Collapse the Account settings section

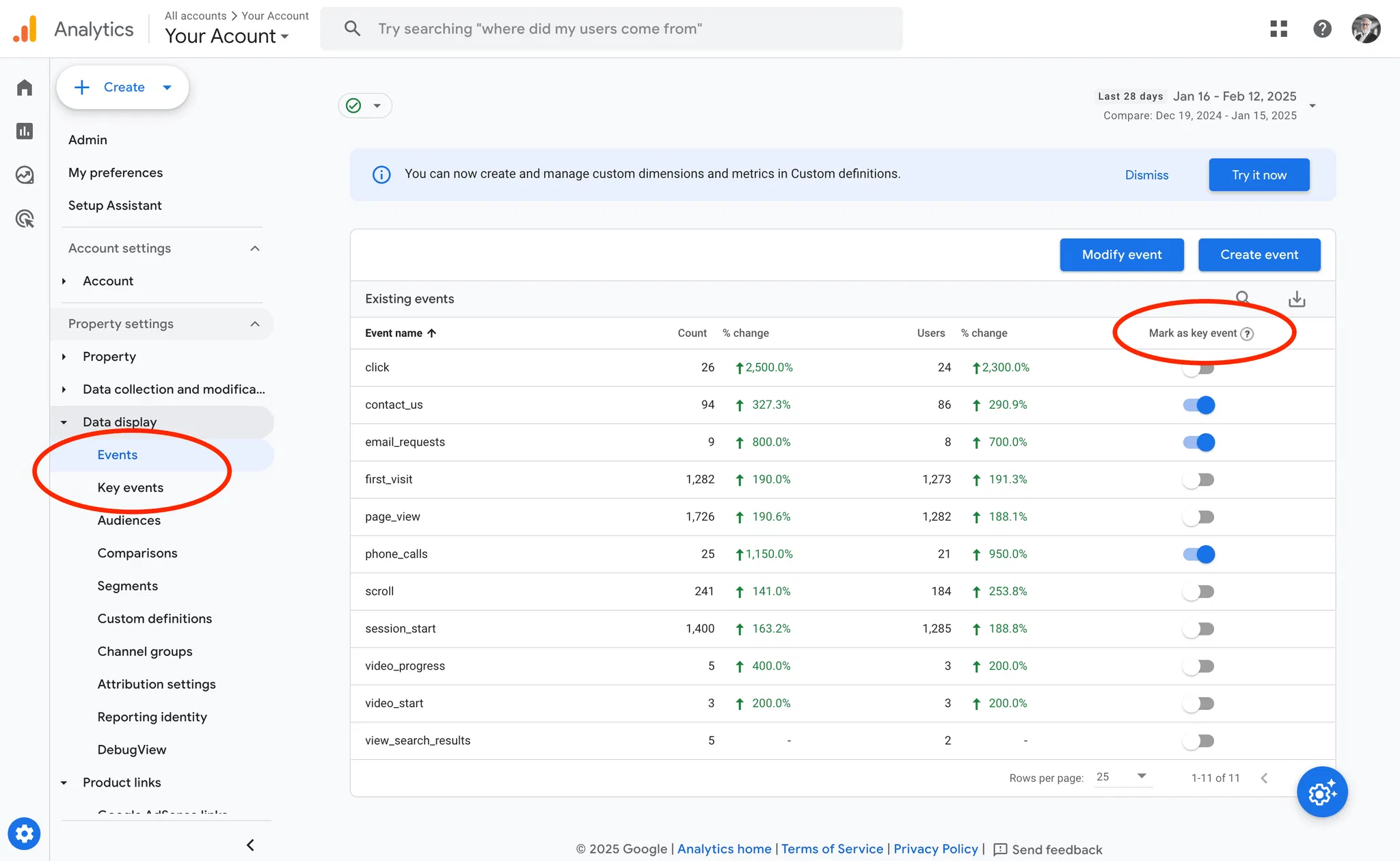coord(255,249)
